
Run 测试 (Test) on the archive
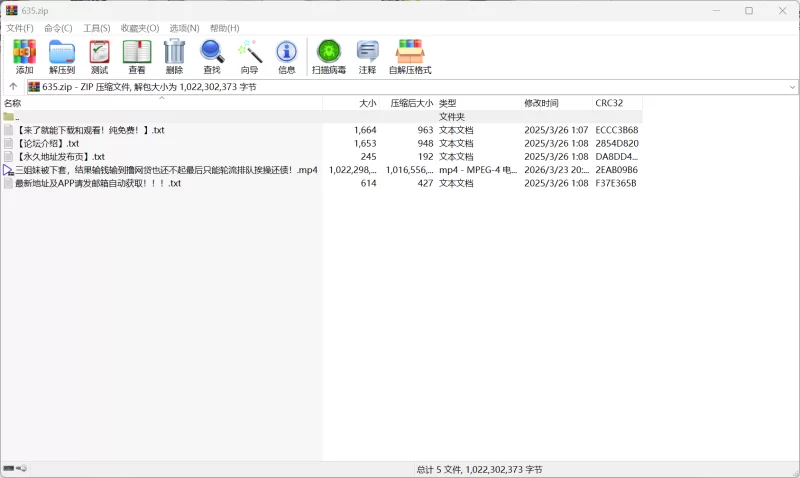pos(99,56)
